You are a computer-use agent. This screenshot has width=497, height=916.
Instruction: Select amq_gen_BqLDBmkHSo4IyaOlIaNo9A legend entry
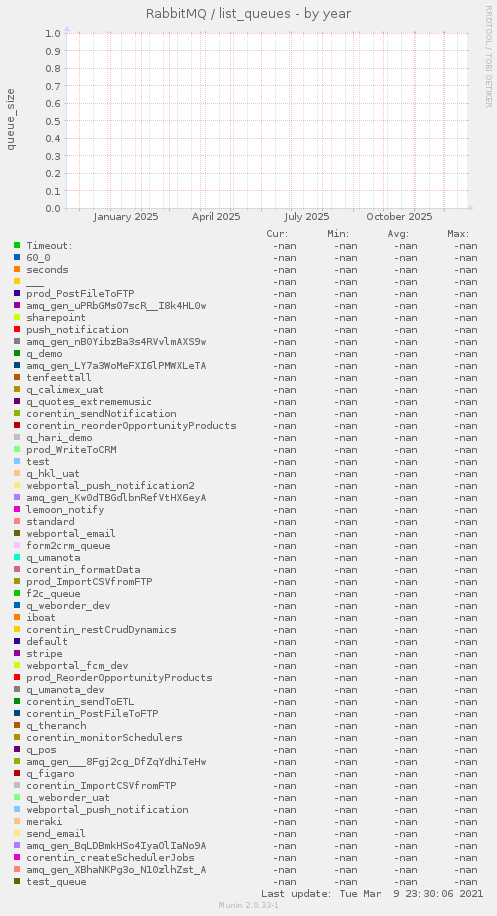[x=116, y=845]
